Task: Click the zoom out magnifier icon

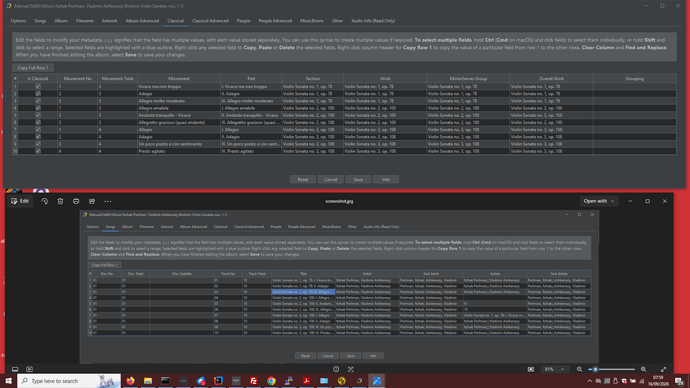Action: coord(579,369)
